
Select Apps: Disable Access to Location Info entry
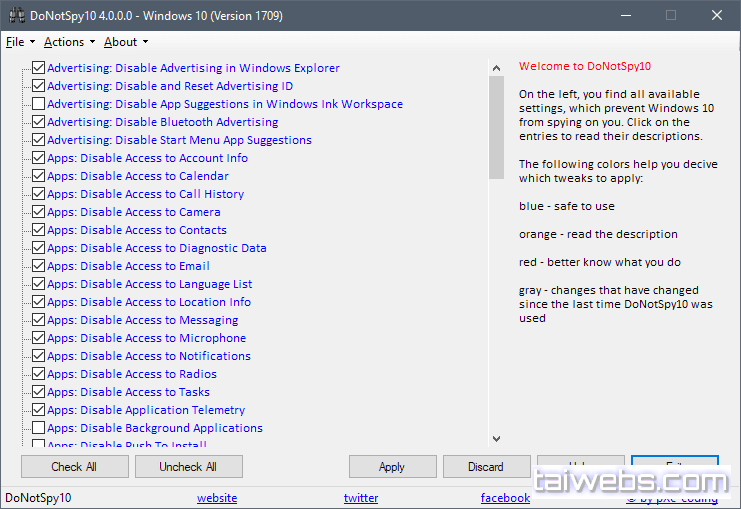149,302
